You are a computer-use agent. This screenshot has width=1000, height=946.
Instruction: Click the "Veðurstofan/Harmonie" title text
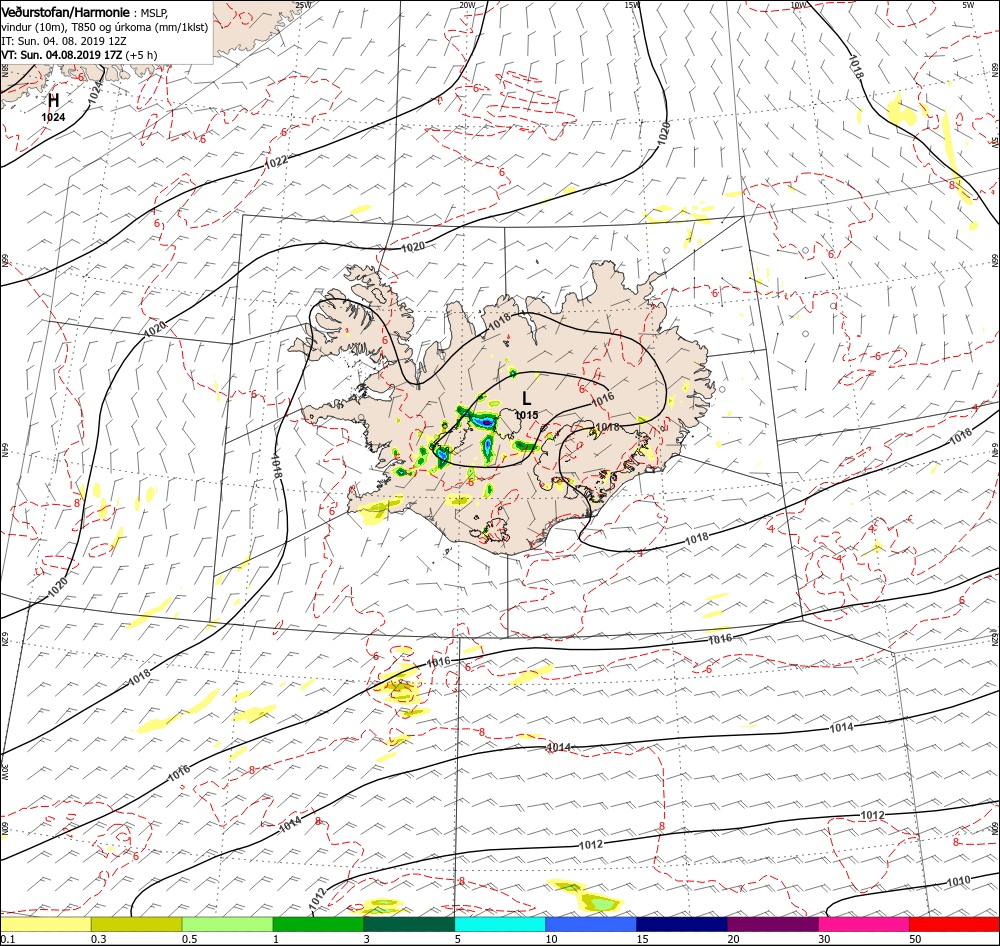point(64,12)
